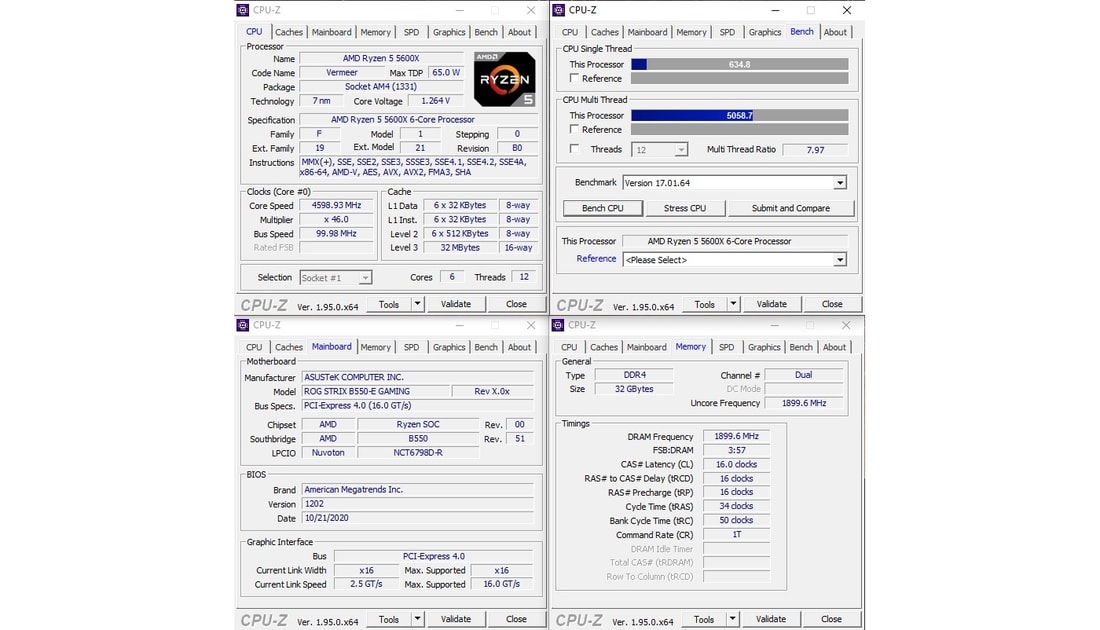Click the Bench CPU button
The image size is (1100, 630).
[603, 208]
